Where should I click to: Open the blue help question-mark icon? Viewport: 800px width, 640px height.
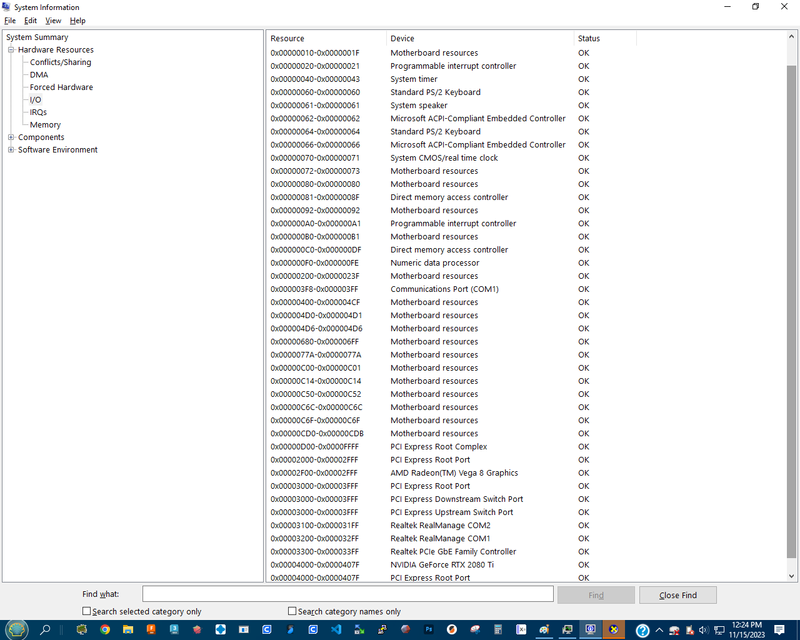[x=643, y=630]
